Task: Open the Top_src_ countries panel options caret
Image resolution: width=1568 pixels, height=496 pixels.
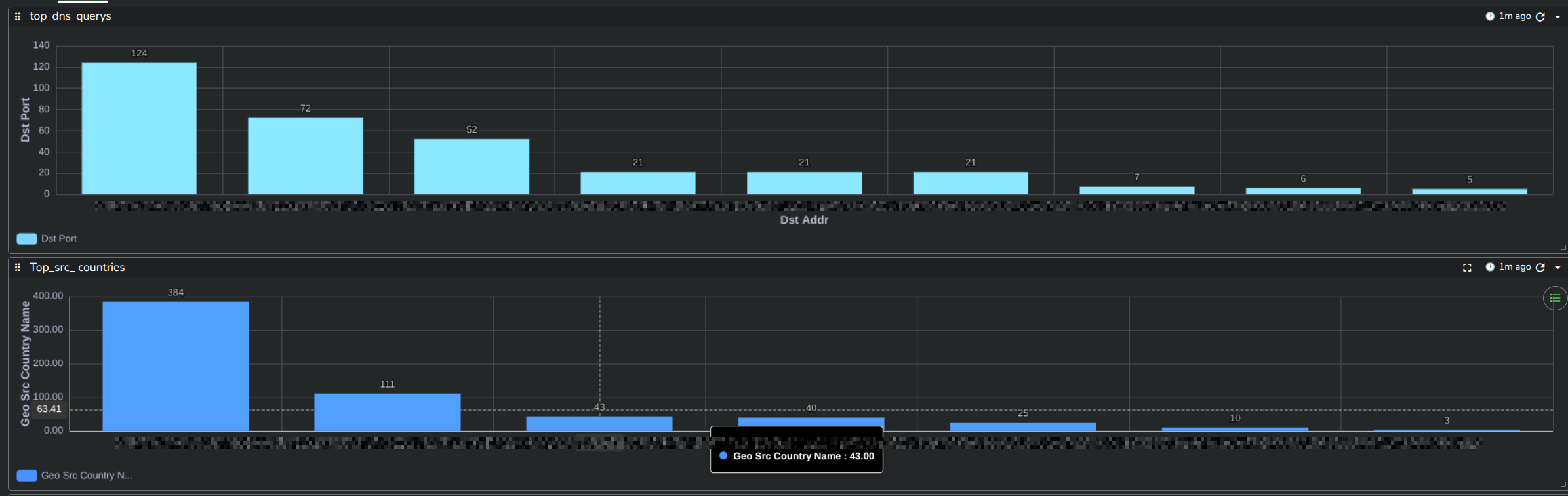Action: pos(1558,268)
